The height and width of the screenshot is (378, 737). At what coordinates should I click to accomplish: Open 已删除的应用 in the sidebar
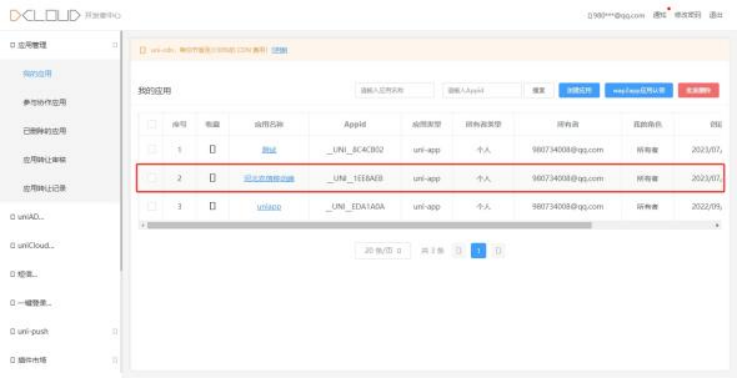pyautogui.click(x=44, y=131)
